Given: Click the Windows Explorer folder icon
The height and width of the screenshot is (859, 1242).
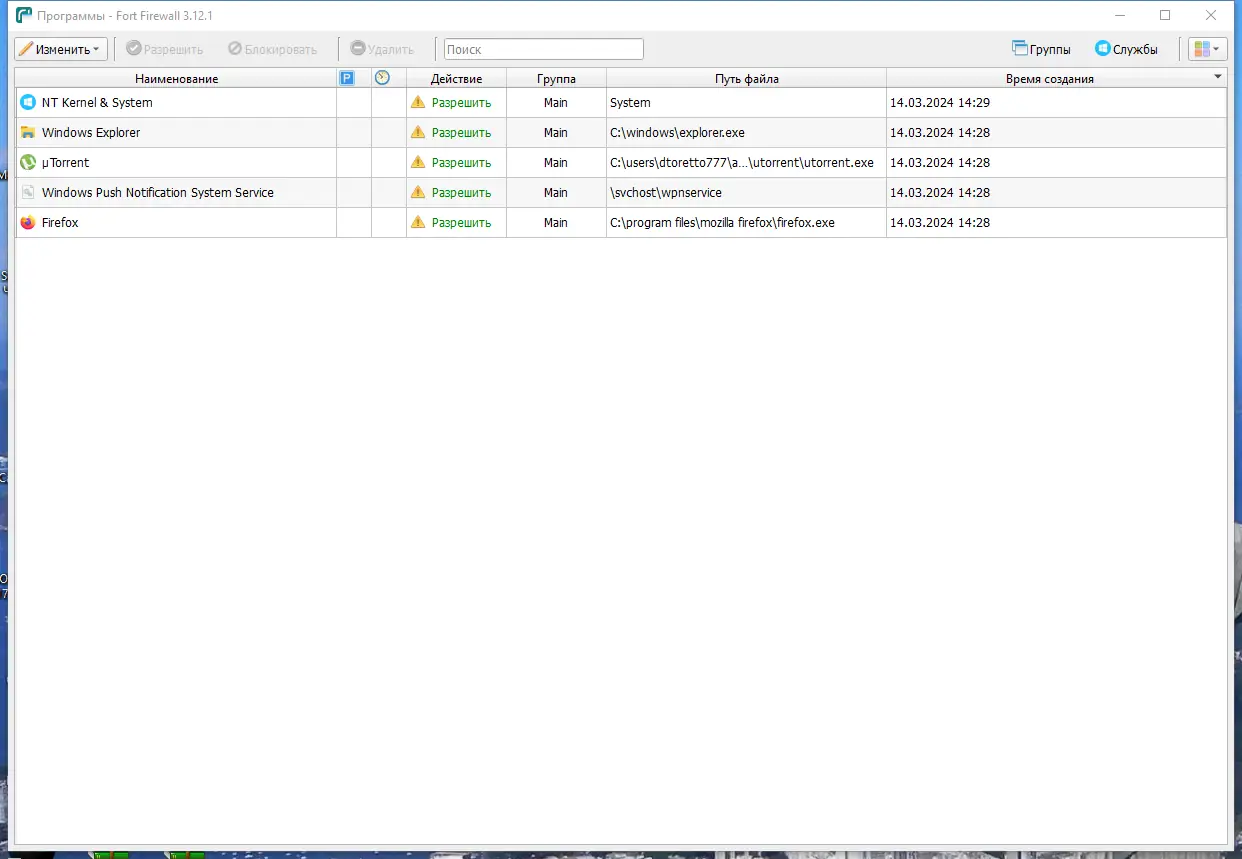Looking at the screenshot, I should tap(28, 132).
